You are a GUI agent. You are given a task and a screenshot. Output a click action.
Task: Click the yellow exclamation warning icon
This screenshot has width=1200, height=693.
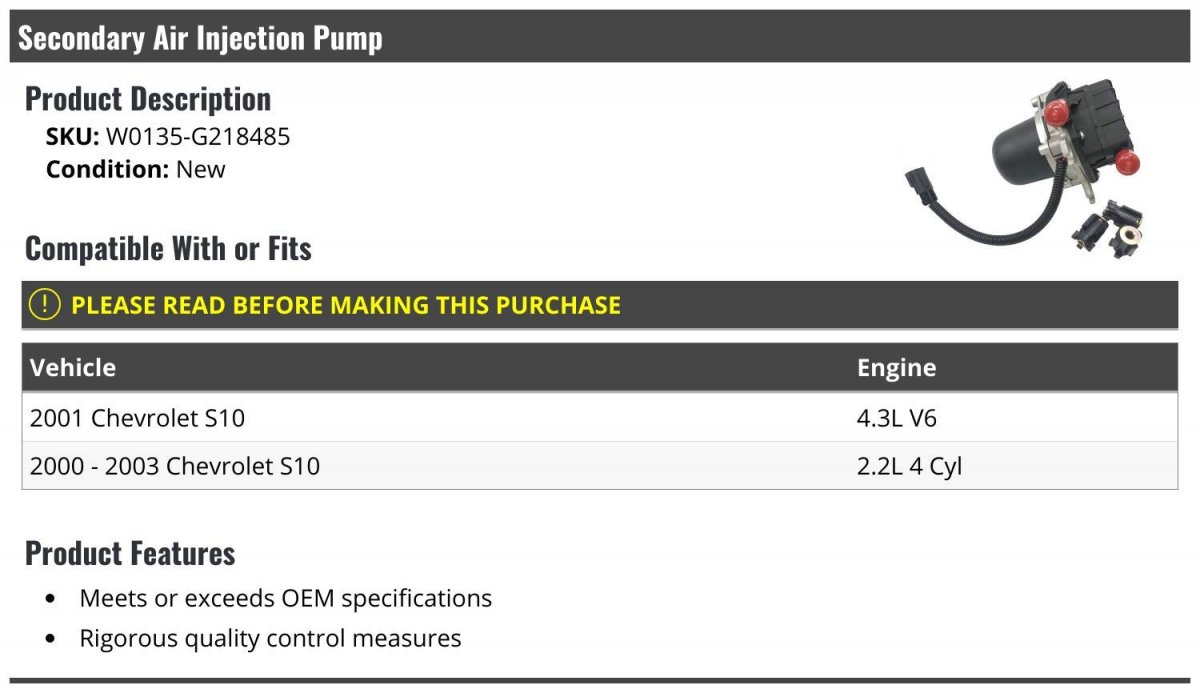[45, 305]
